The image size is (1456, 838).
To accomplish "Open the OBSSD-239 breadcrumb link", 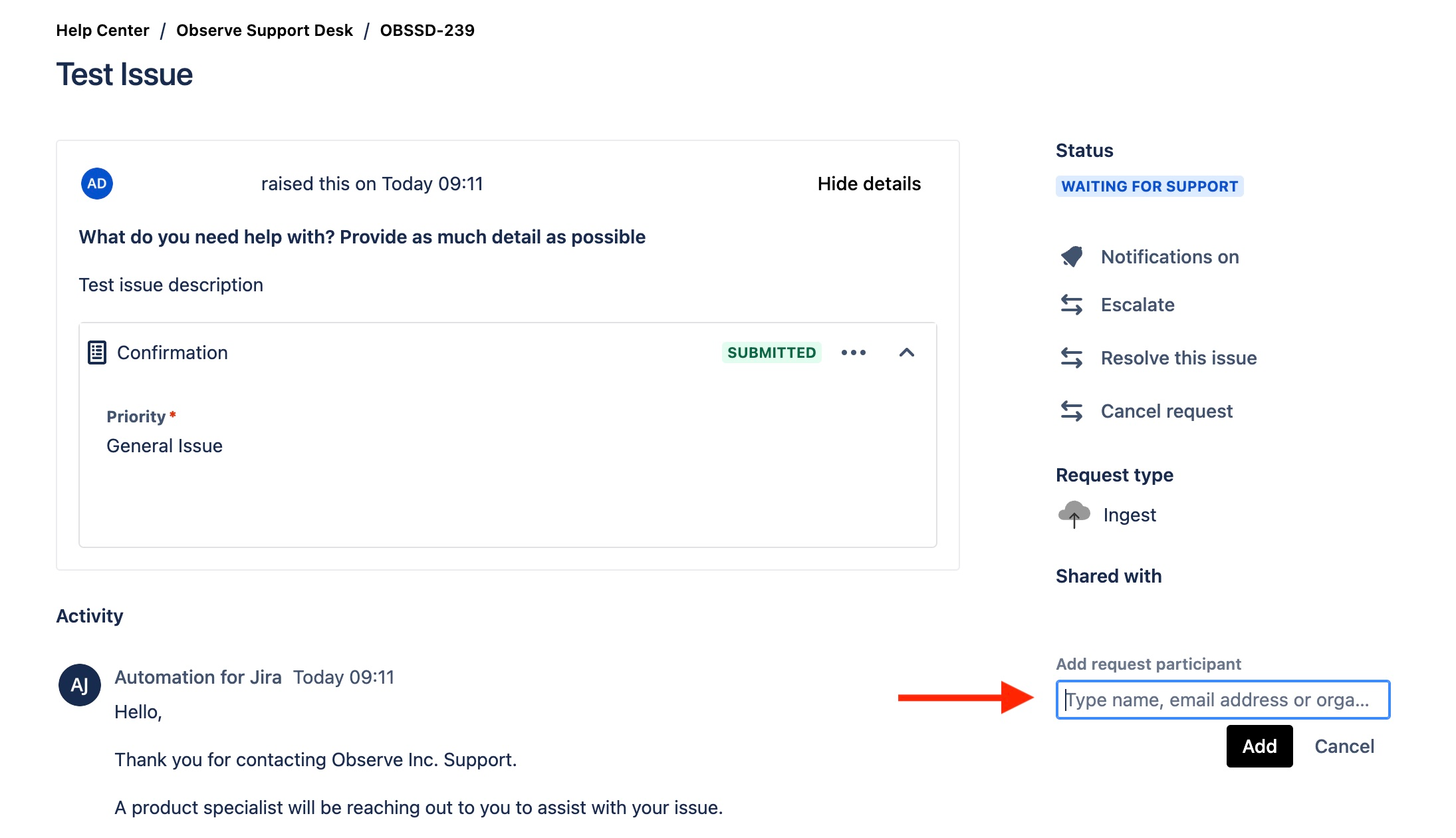I will click(427, 31).
